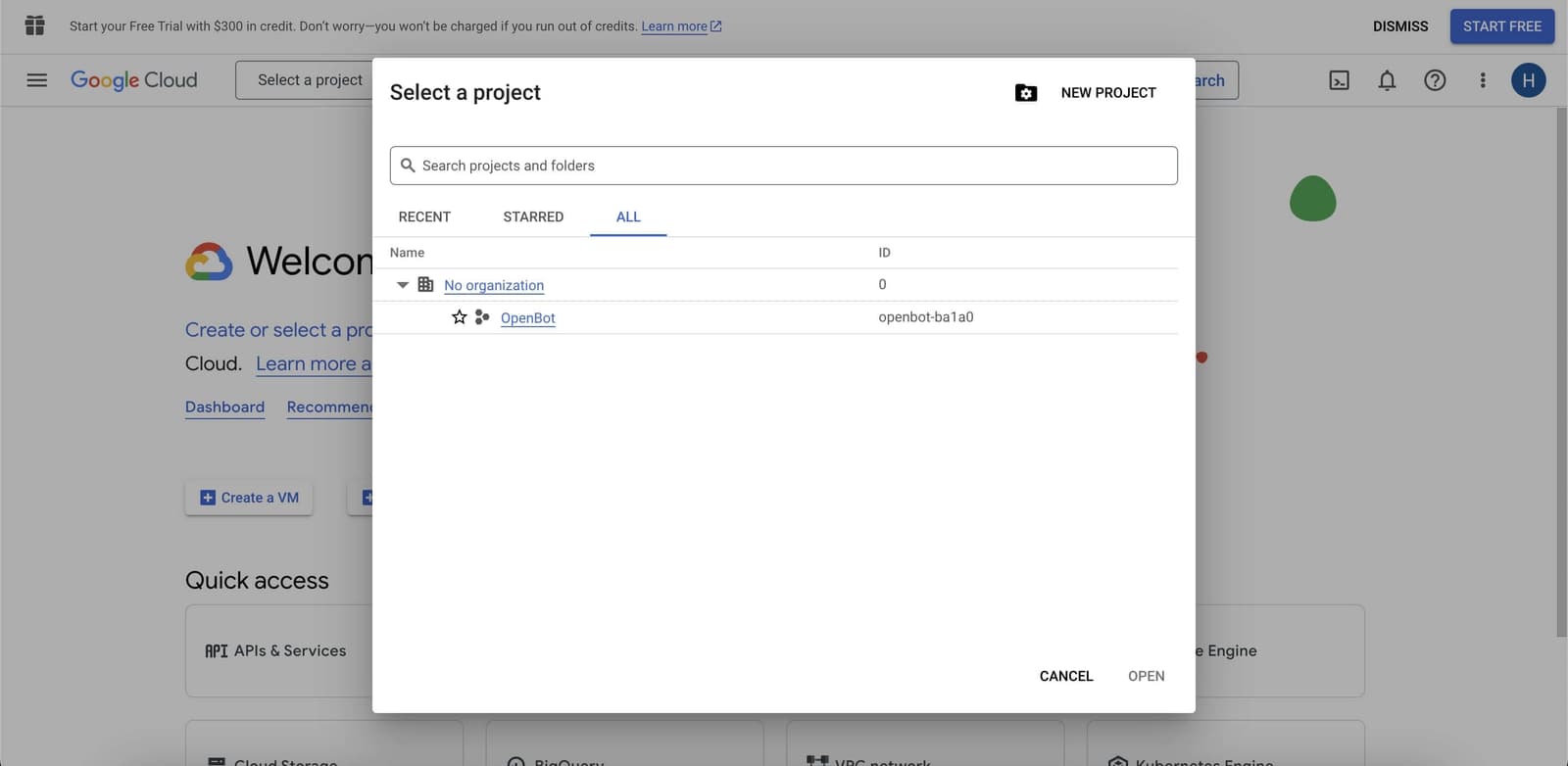Click the Name column header
This screenshot has width=1568, height=766.
(407, 253)
